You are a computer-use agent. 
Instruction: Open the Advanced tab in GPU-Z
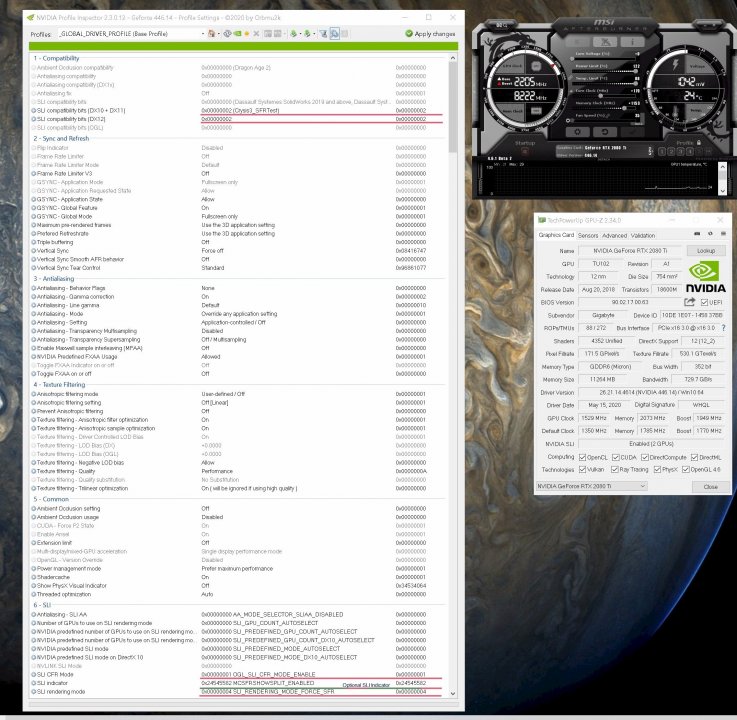(x=614, y=236)
